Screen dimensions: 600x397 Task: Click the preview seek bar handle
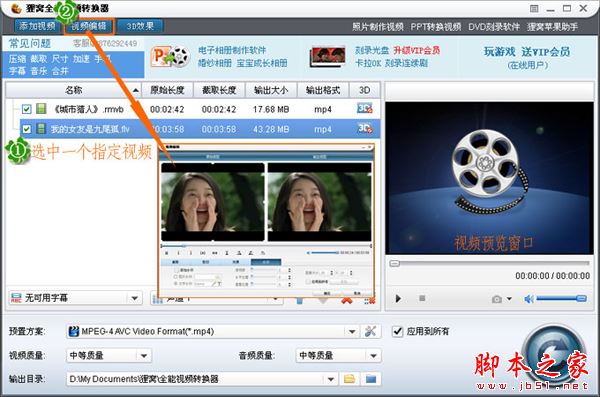[x=395, y=263]
